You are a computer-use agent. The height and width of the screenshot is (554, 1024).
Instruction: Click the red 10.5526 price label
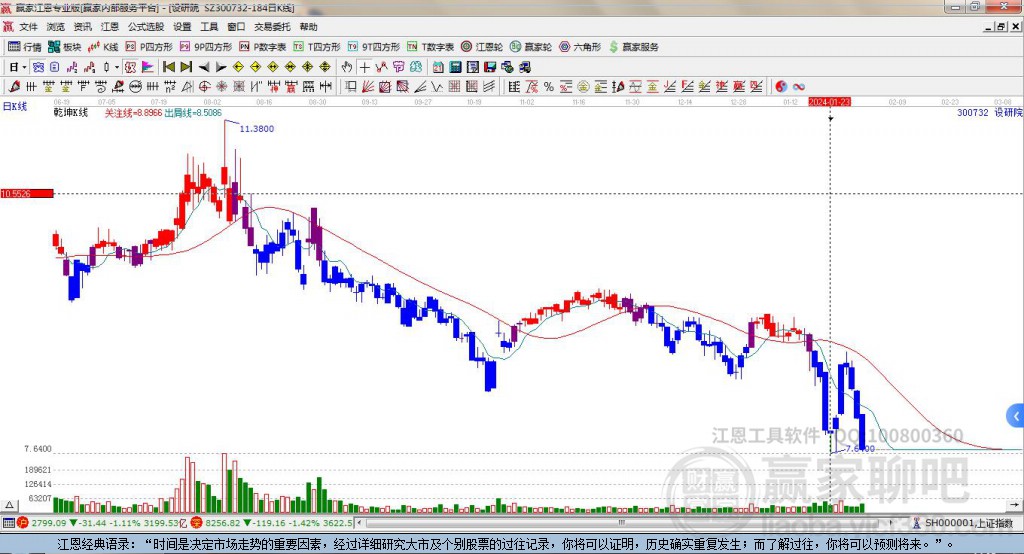tap(27, 193)
